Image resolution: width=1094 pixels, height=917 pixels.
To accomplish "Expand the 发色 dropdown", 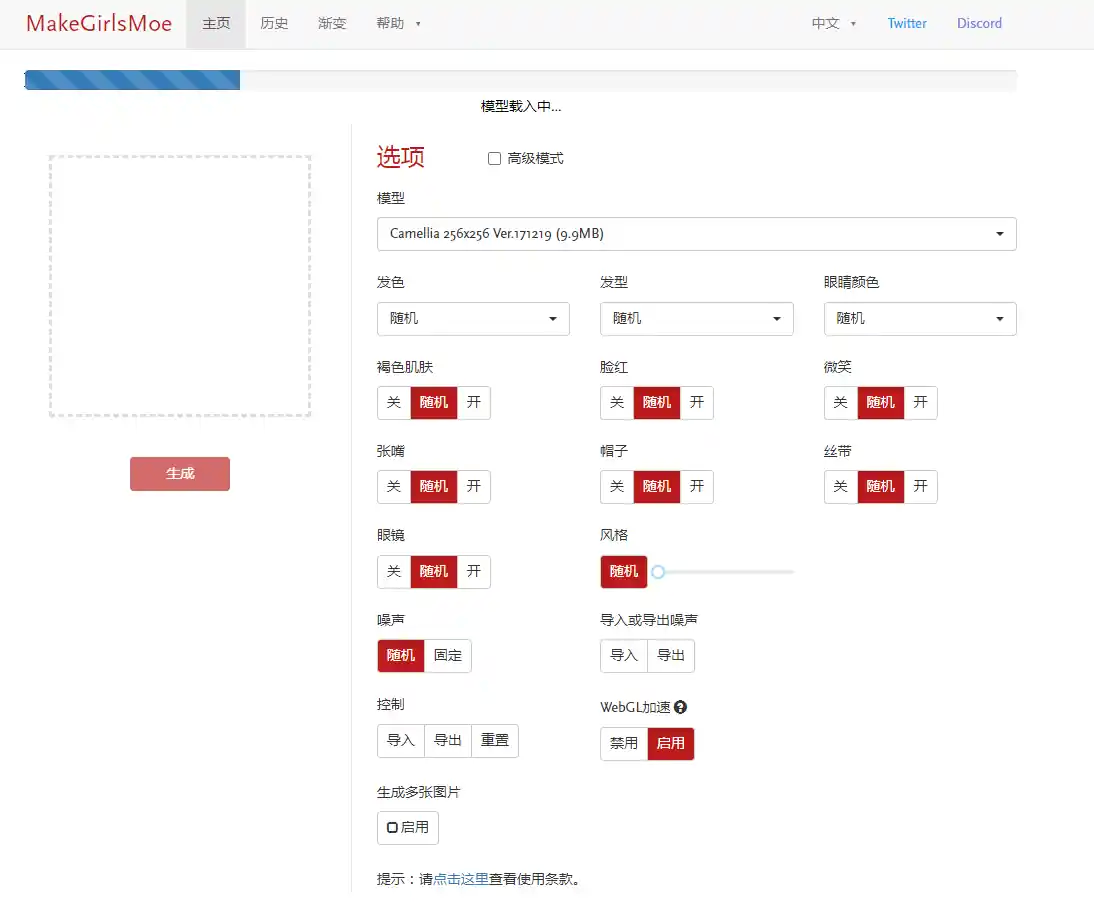I will (x=473, y=318).
